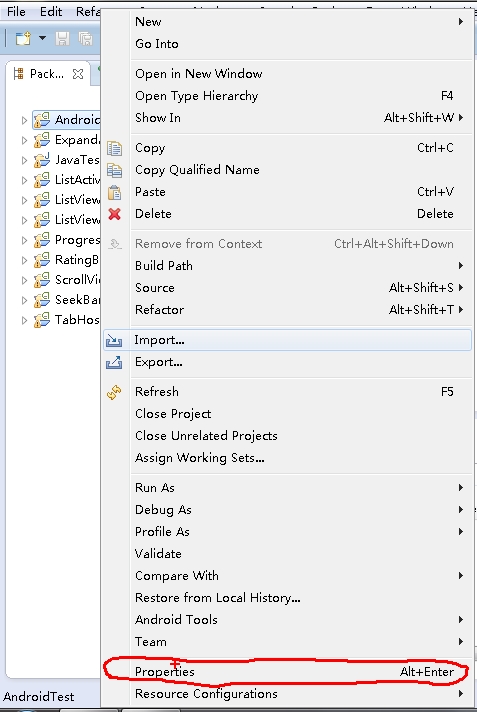
Task: Select the ListActiv project icon
Action: click(x=42, y=180)
